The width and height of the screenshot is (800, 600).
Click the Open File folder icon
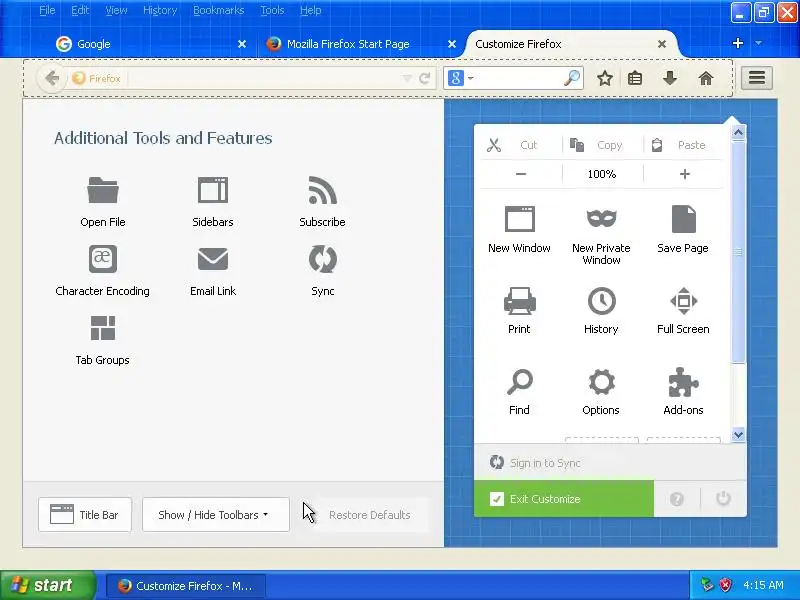pos(103,190)
